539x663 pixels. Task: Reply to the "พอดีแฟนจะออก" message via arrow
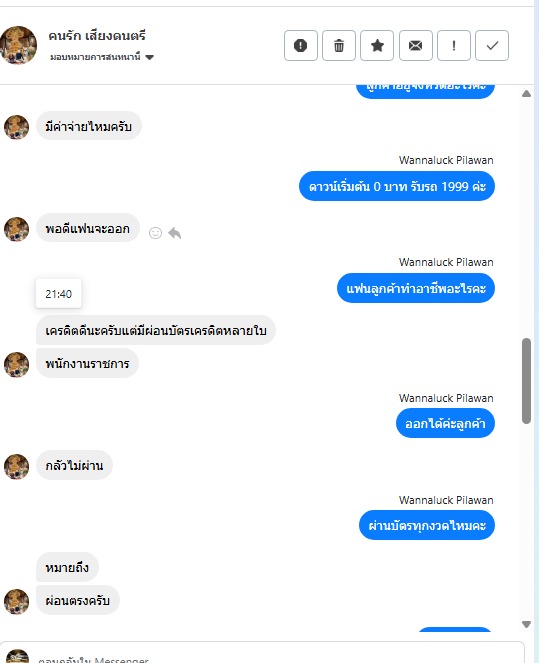pos(175,233)
